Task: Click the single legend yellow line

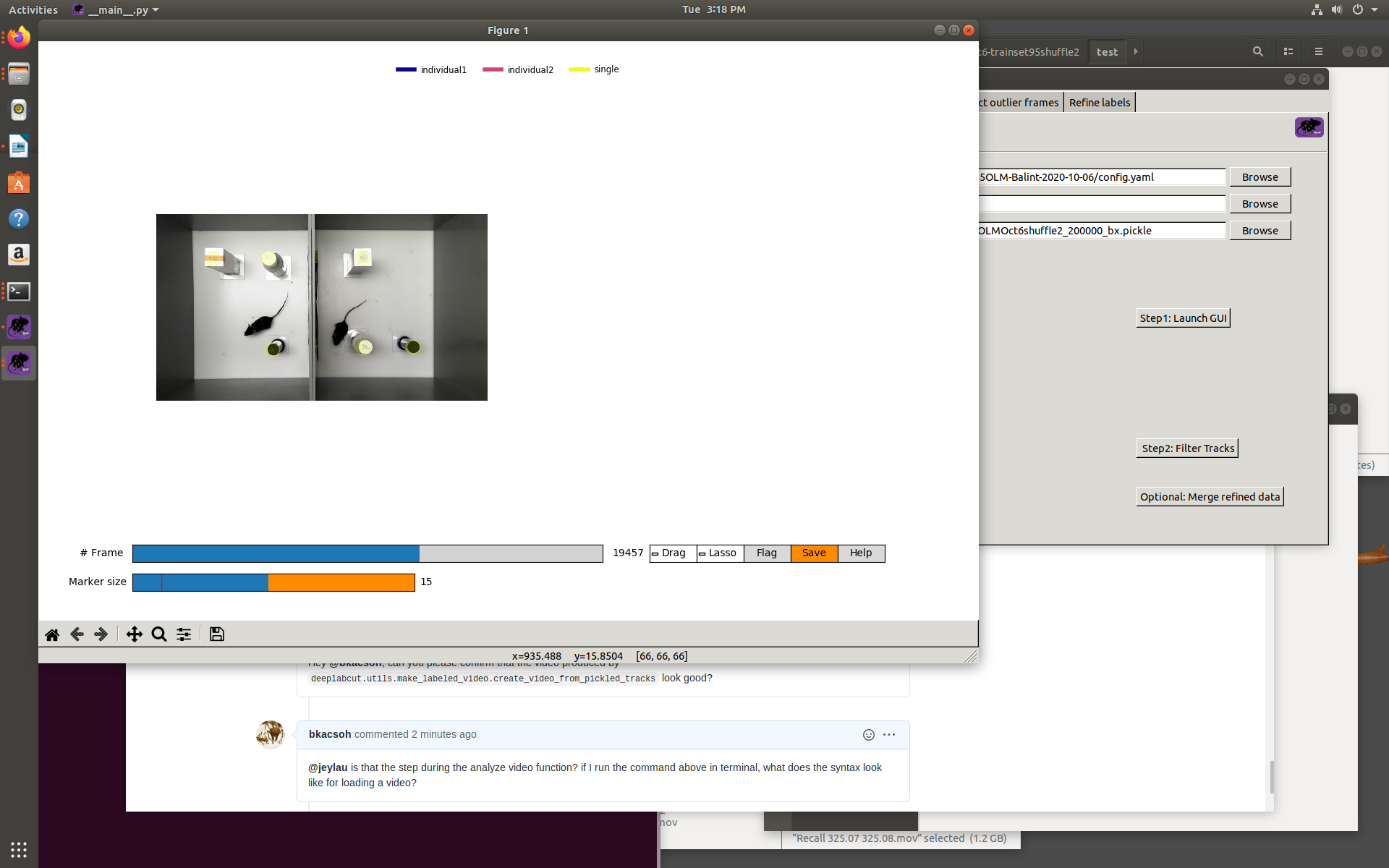Action: (x=579, y=69)
